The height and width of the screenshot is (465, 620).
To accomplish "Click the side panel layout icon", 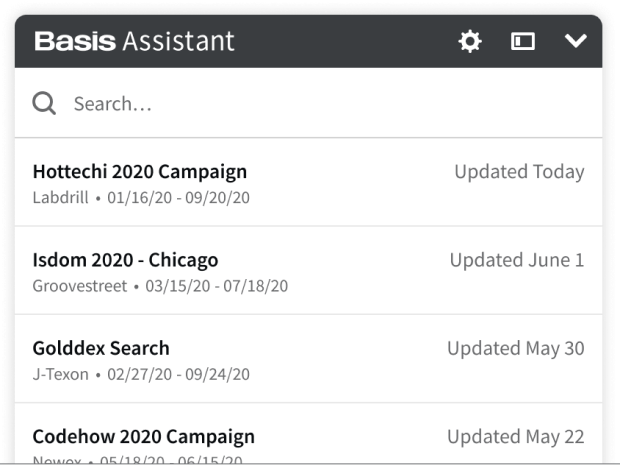I will 523,41.
